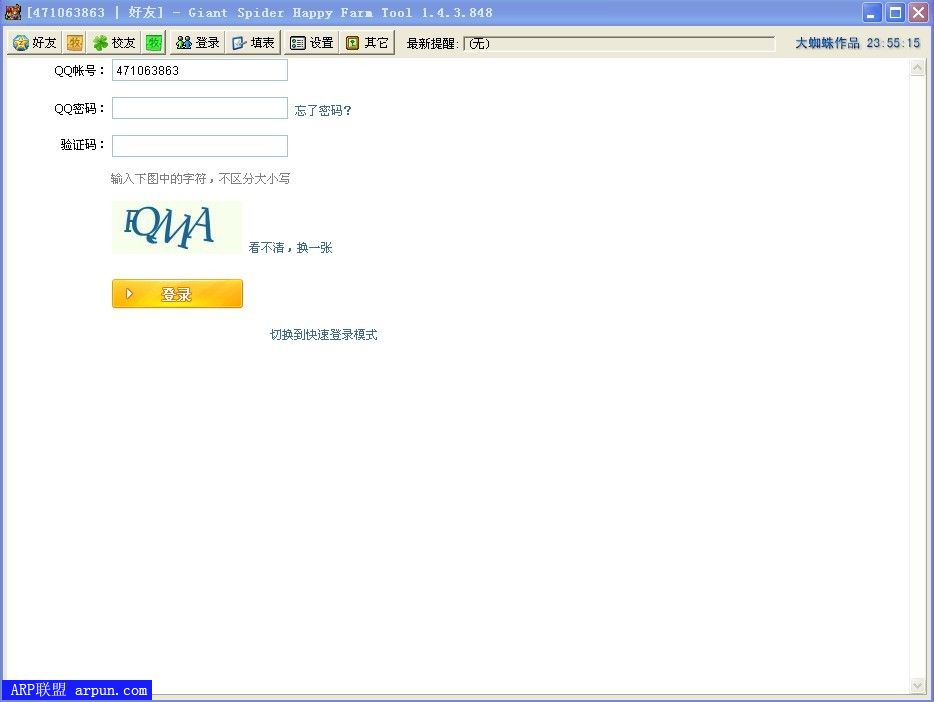Click the 最新提醒 reminder status box
The height and width of the screenshot is (702, 934).
[619, 43]
